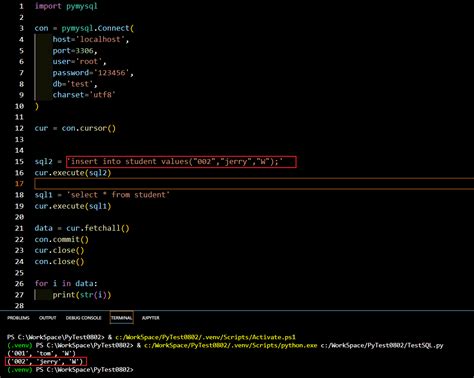
Task: Switch to the PROBLEMS panel tab
Action: pyautogui.click(x=18, y=318)
